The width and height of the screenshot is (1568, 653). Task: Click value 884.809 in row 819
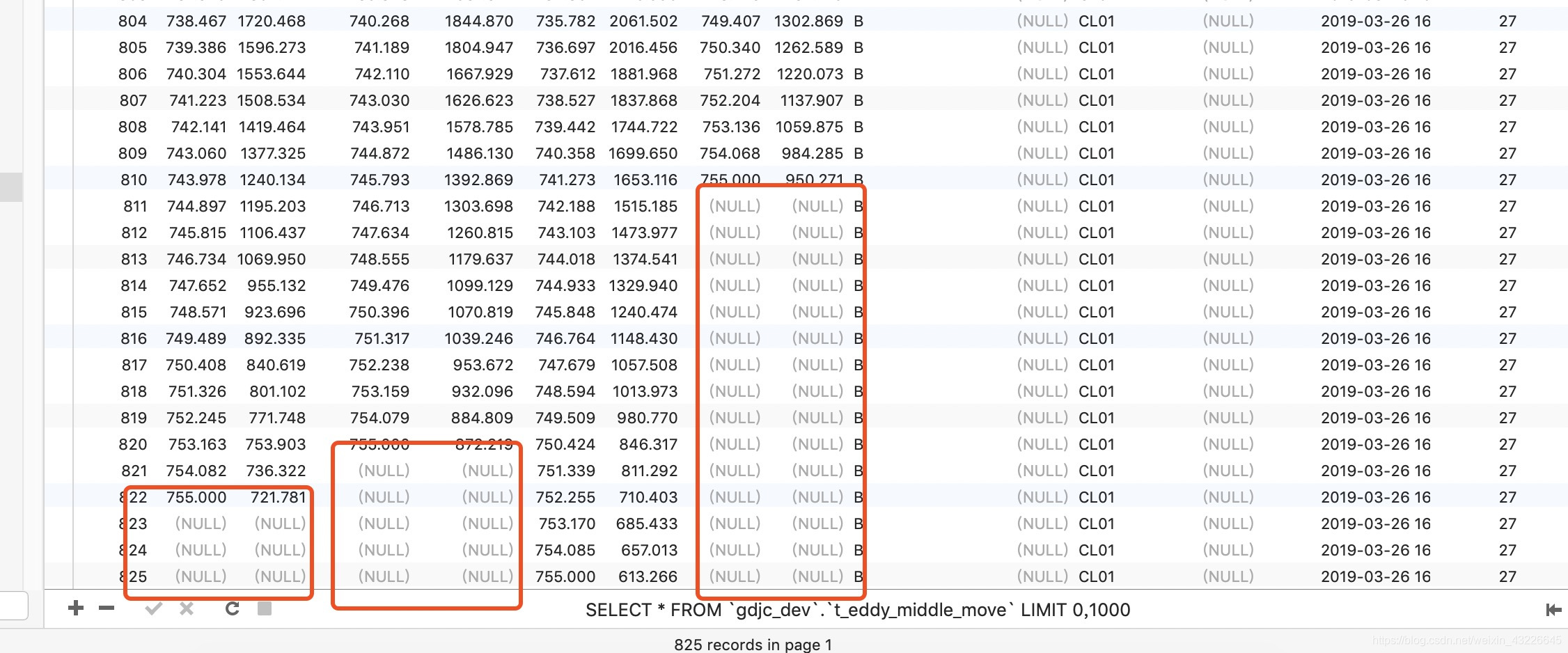tap(482, 418)
